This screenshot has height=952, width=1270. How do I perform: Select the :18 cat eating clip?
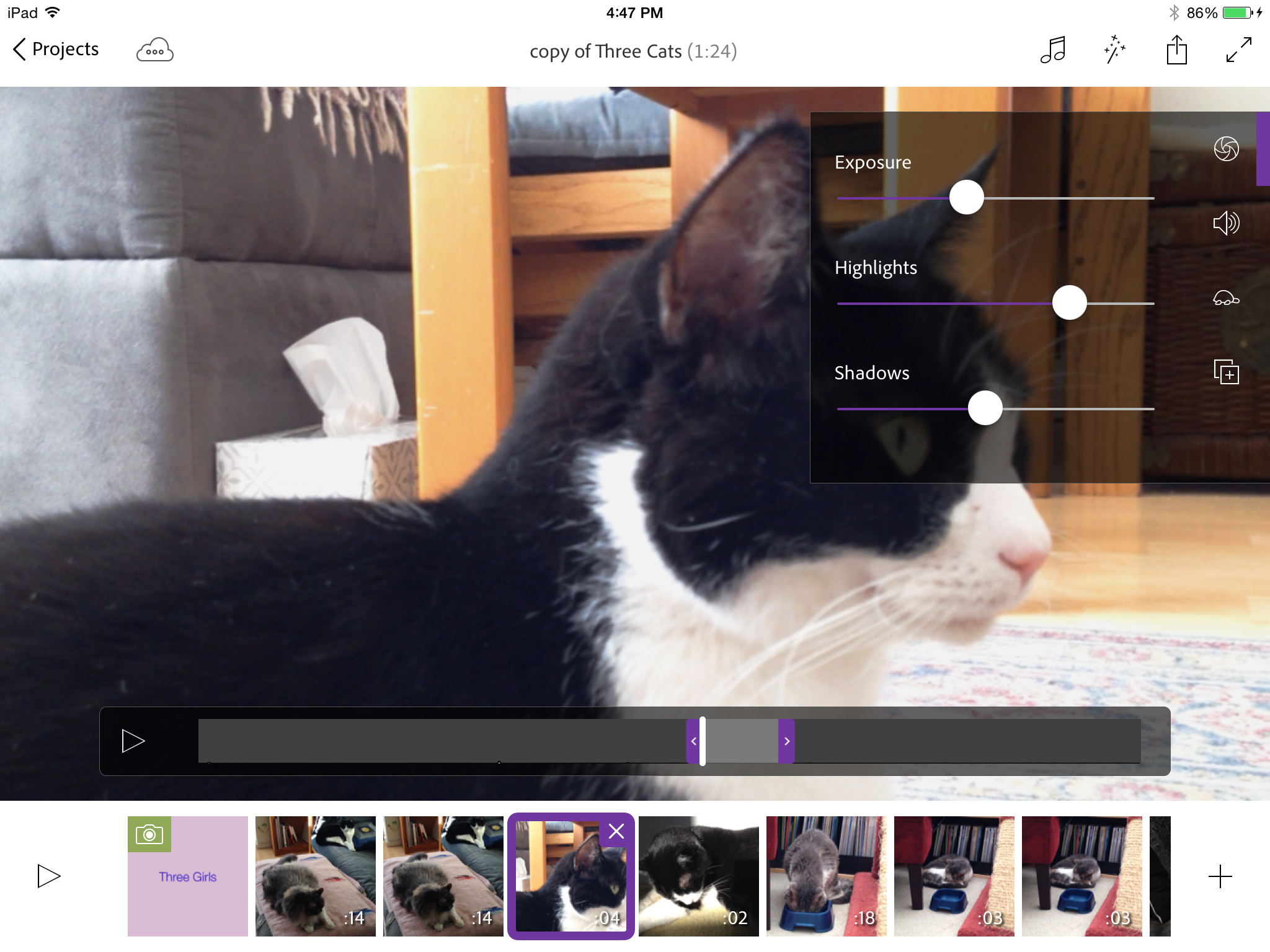pos(827,876)
